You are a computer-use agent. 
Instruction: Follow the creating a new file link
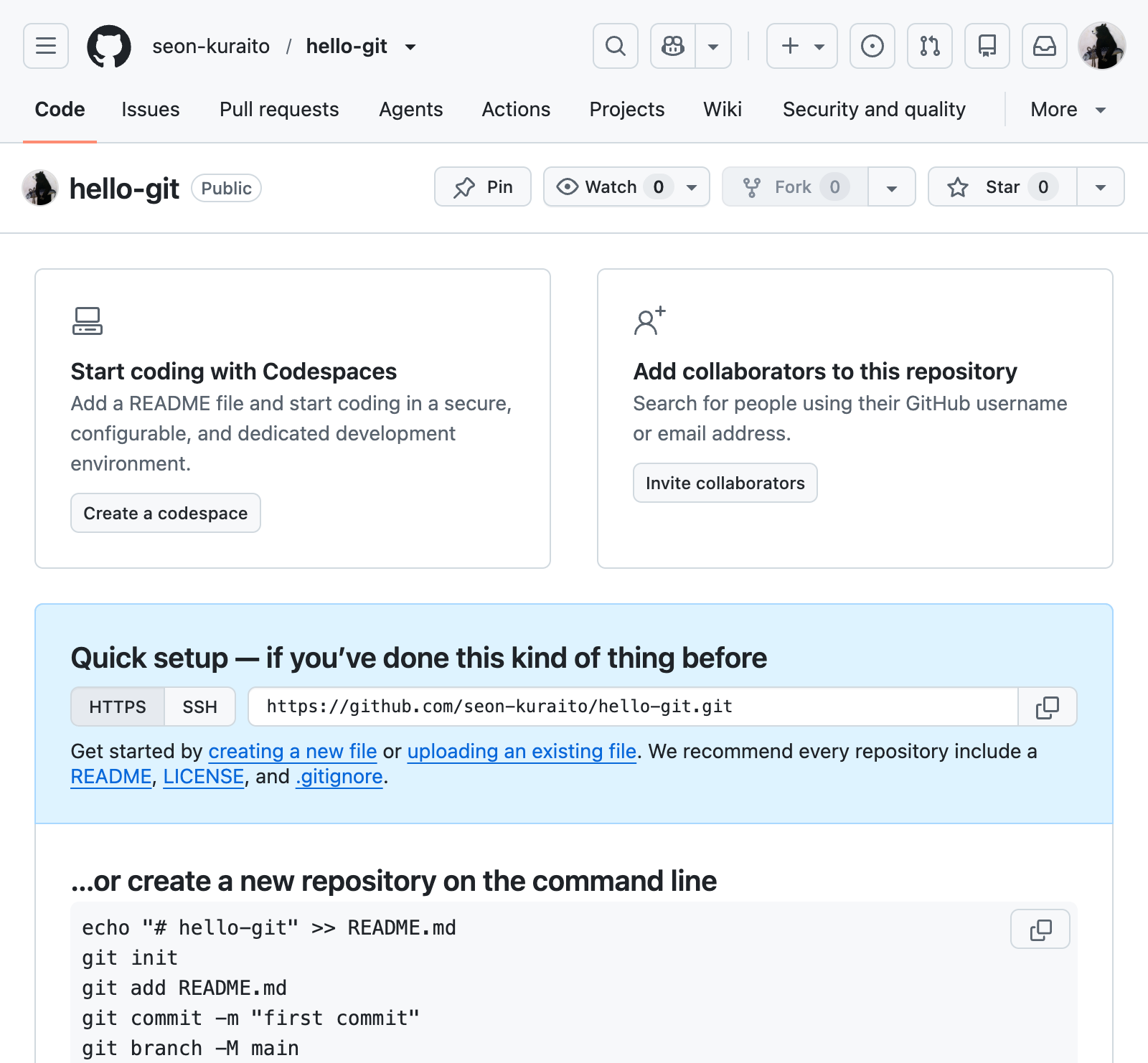tap(293, 751)
